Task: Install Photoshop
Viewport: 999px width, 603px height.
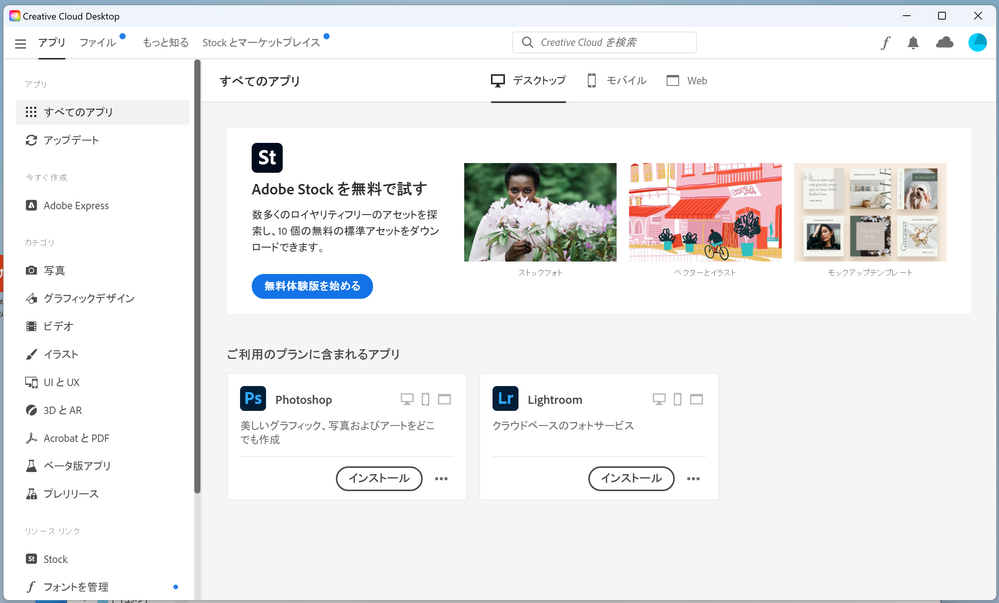Action: (379, 479)
